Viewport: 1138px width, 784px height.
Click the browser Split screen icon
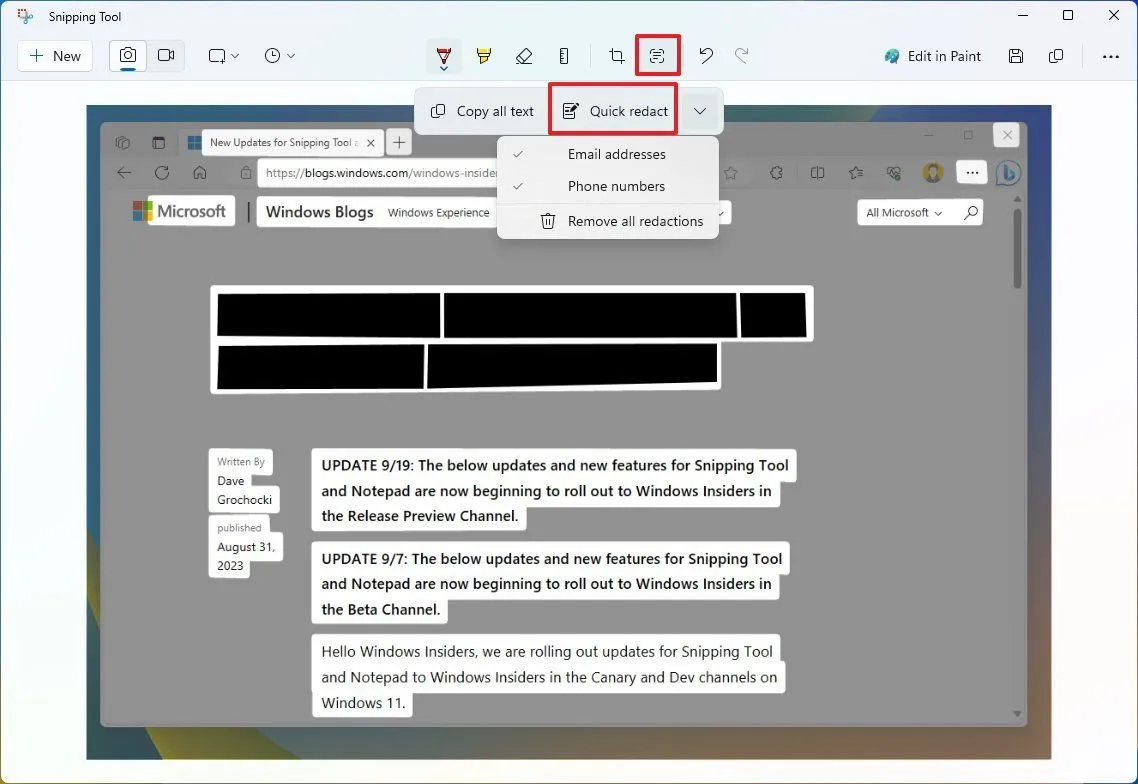pos(817,173)
